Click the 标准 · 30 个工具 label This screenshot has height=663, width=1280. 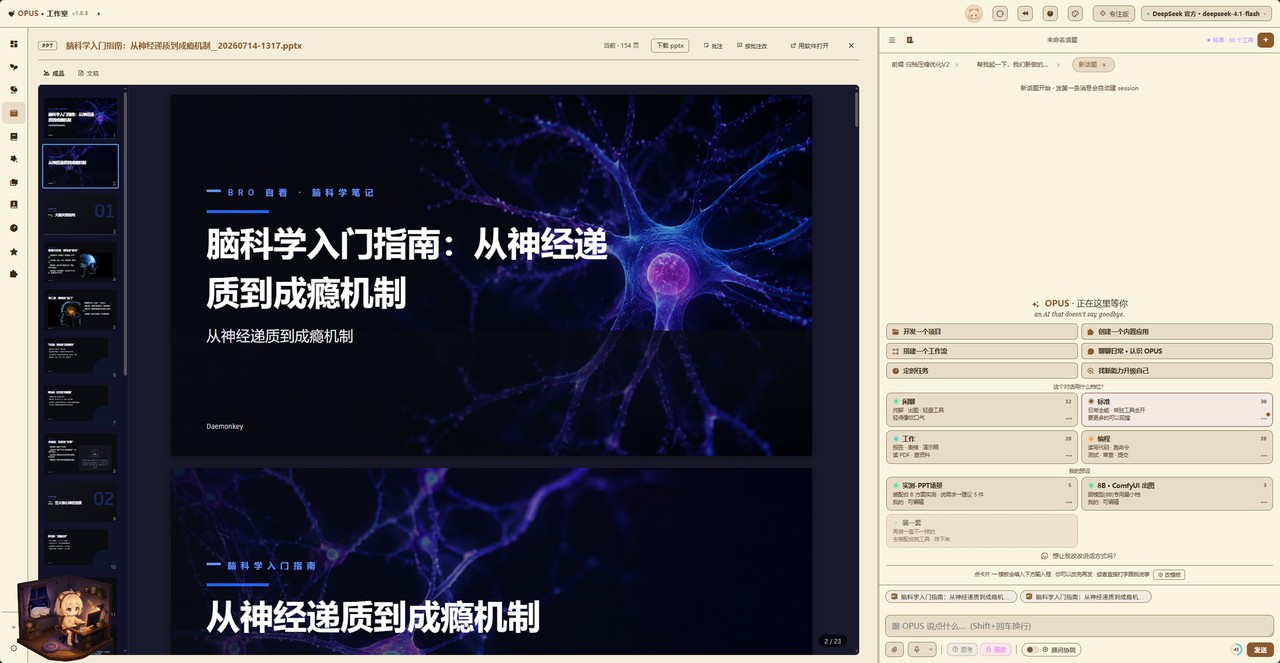pyautogui.click(x=1229, y=40)
